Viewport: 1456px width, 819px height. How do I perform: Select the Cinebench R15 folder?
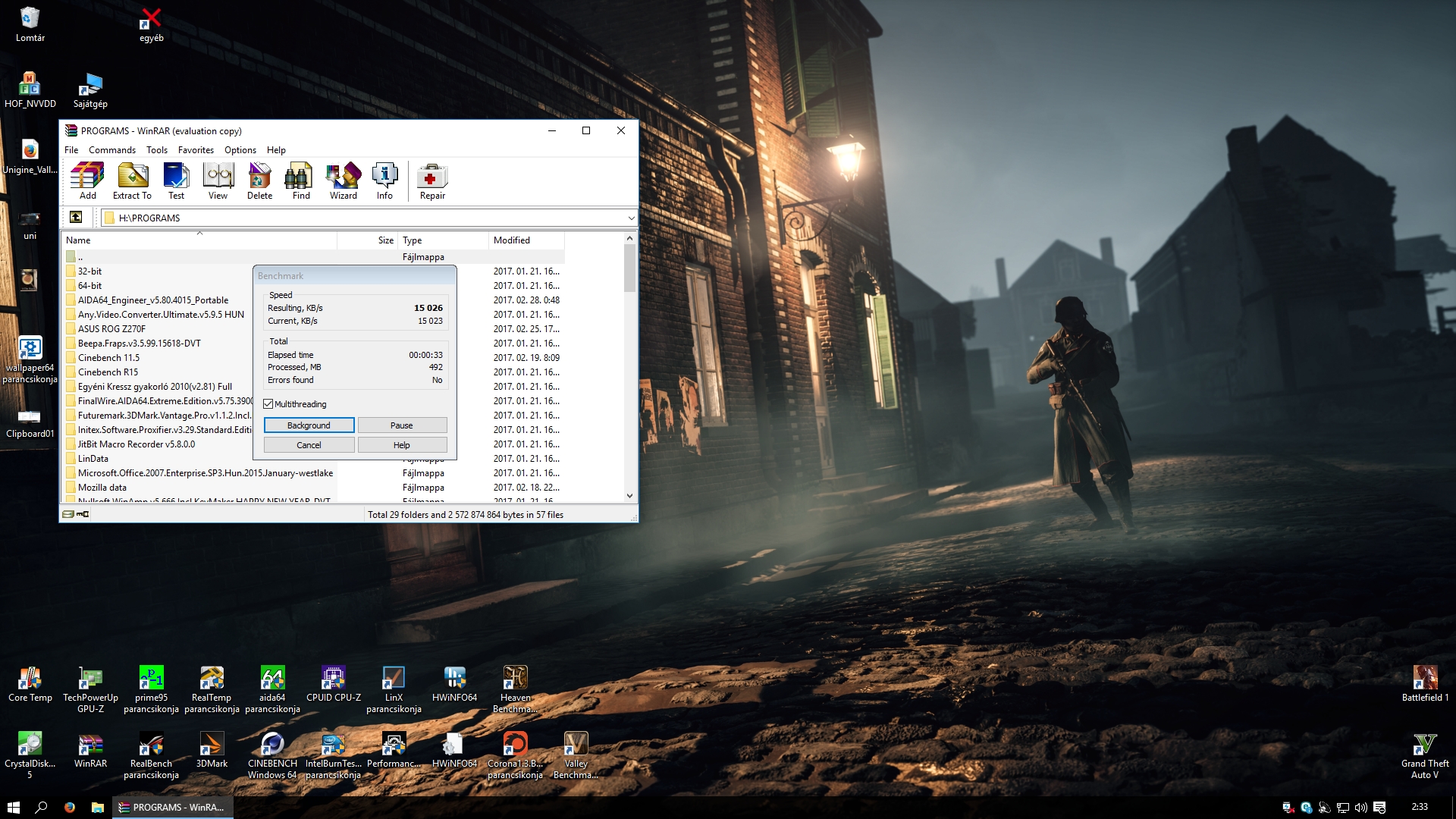108,372
